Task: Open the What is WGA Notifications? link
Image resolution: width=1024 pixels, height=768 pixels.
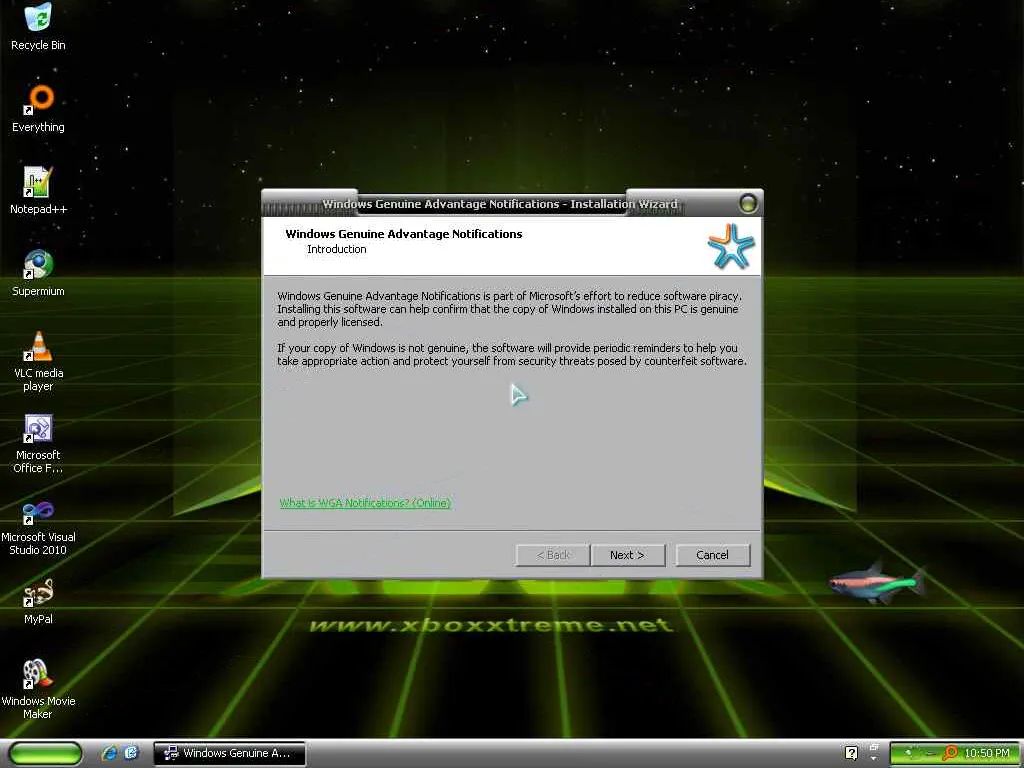Action: tap(365, 503)
